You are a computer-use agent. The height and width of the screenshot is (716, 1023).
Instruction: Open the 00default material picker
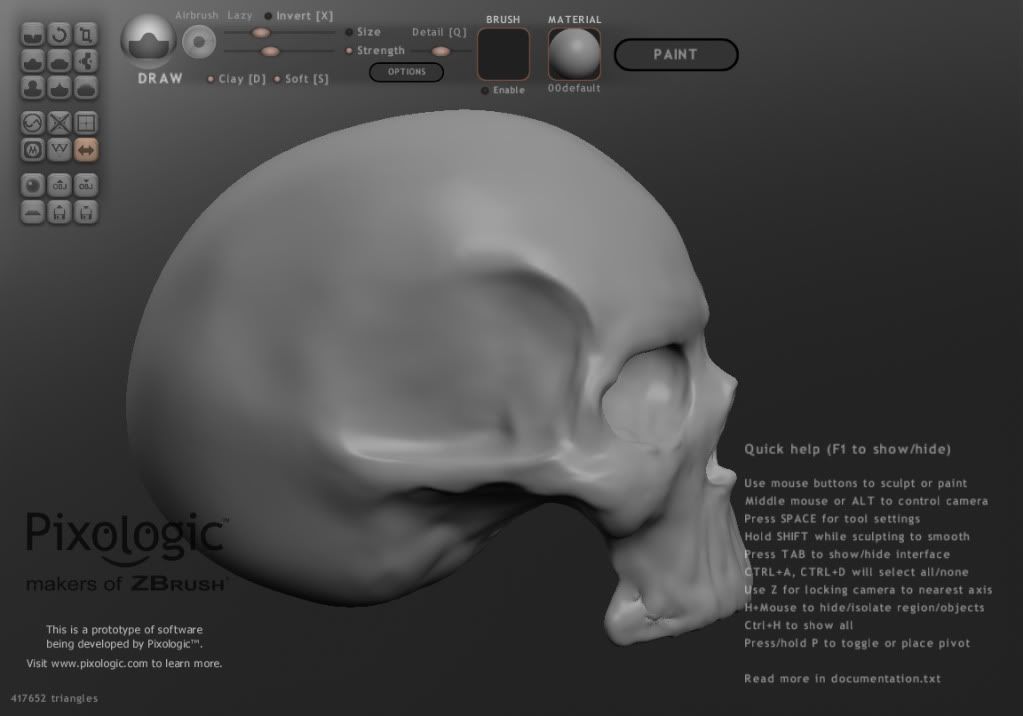point(574,54)
